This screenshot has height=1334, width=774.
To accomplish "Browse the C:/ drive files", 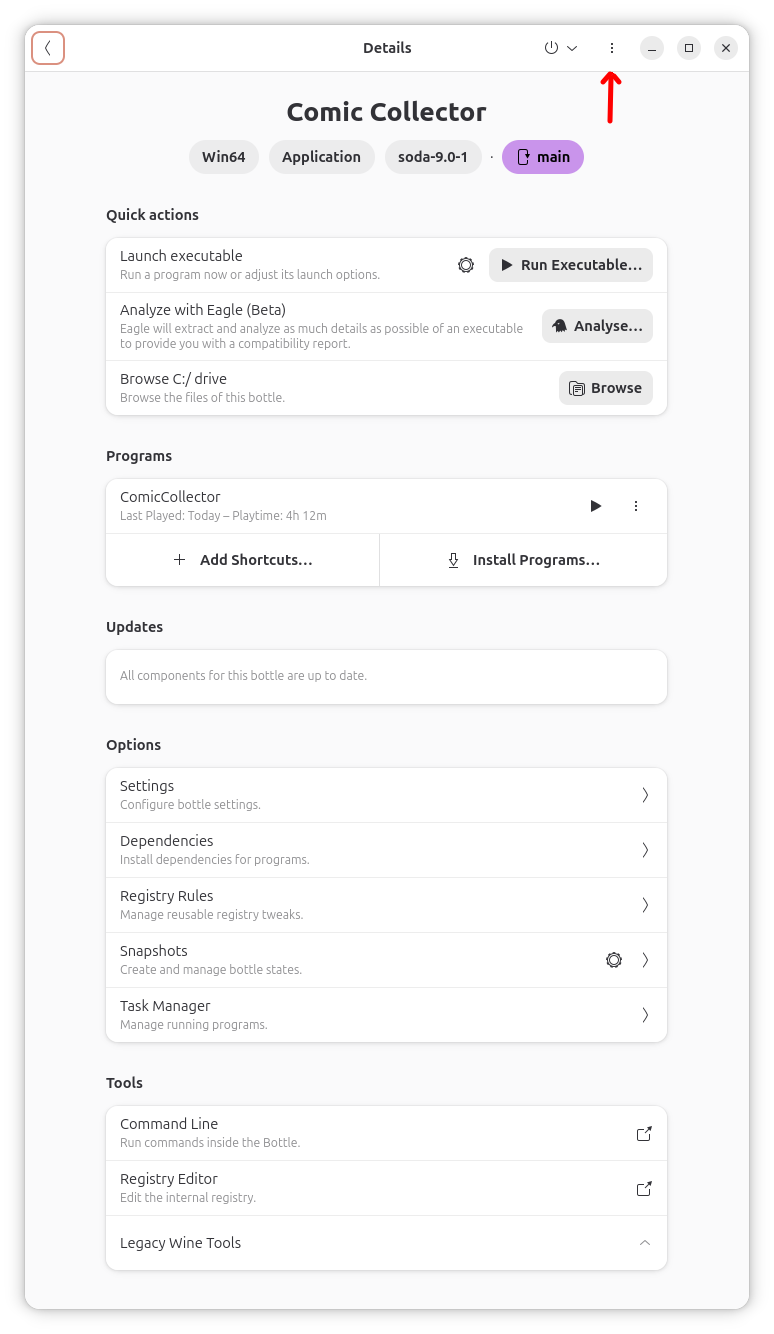I will (x=606, y=388).
